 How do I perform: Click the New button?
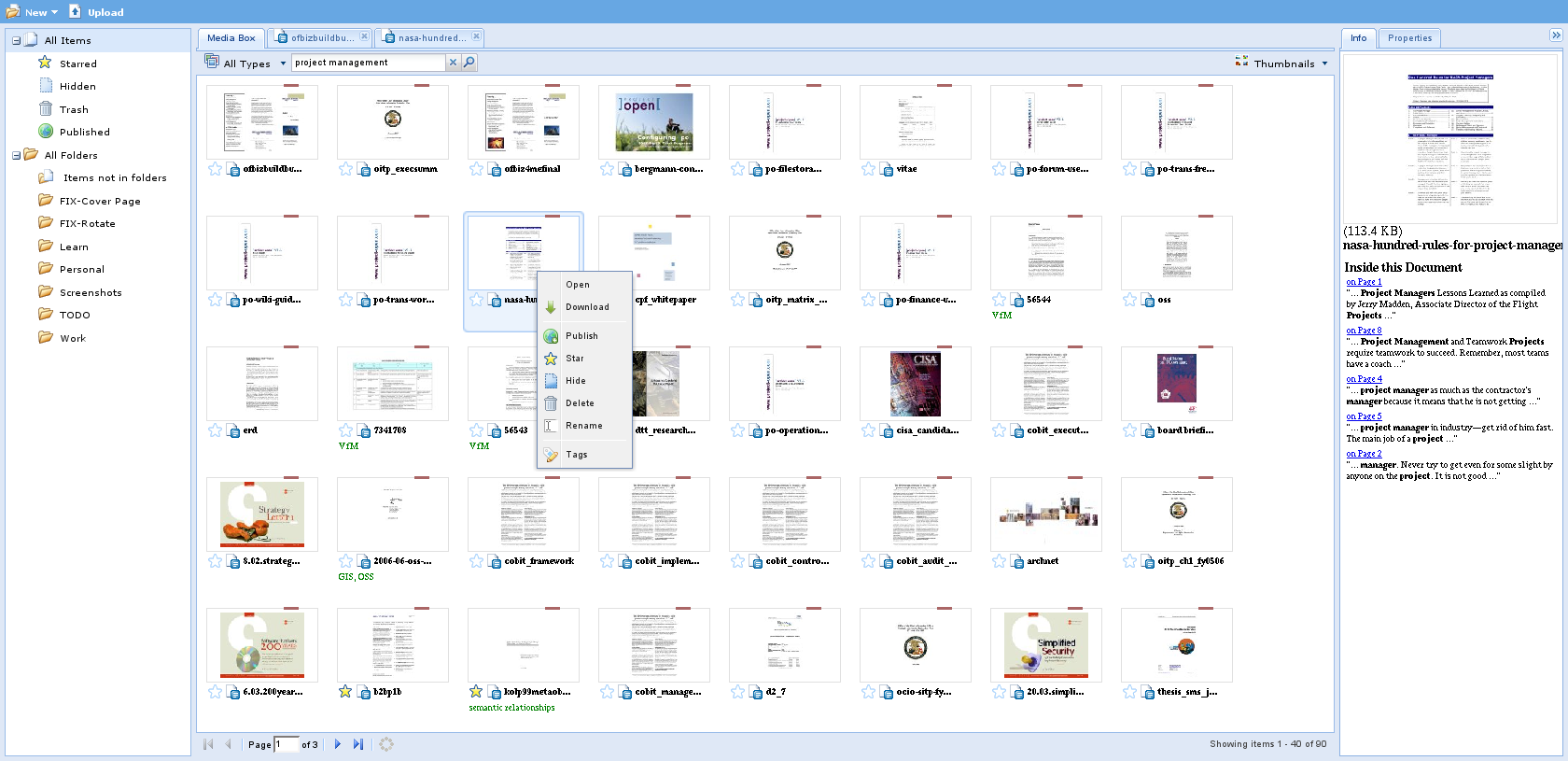point(35,12)
